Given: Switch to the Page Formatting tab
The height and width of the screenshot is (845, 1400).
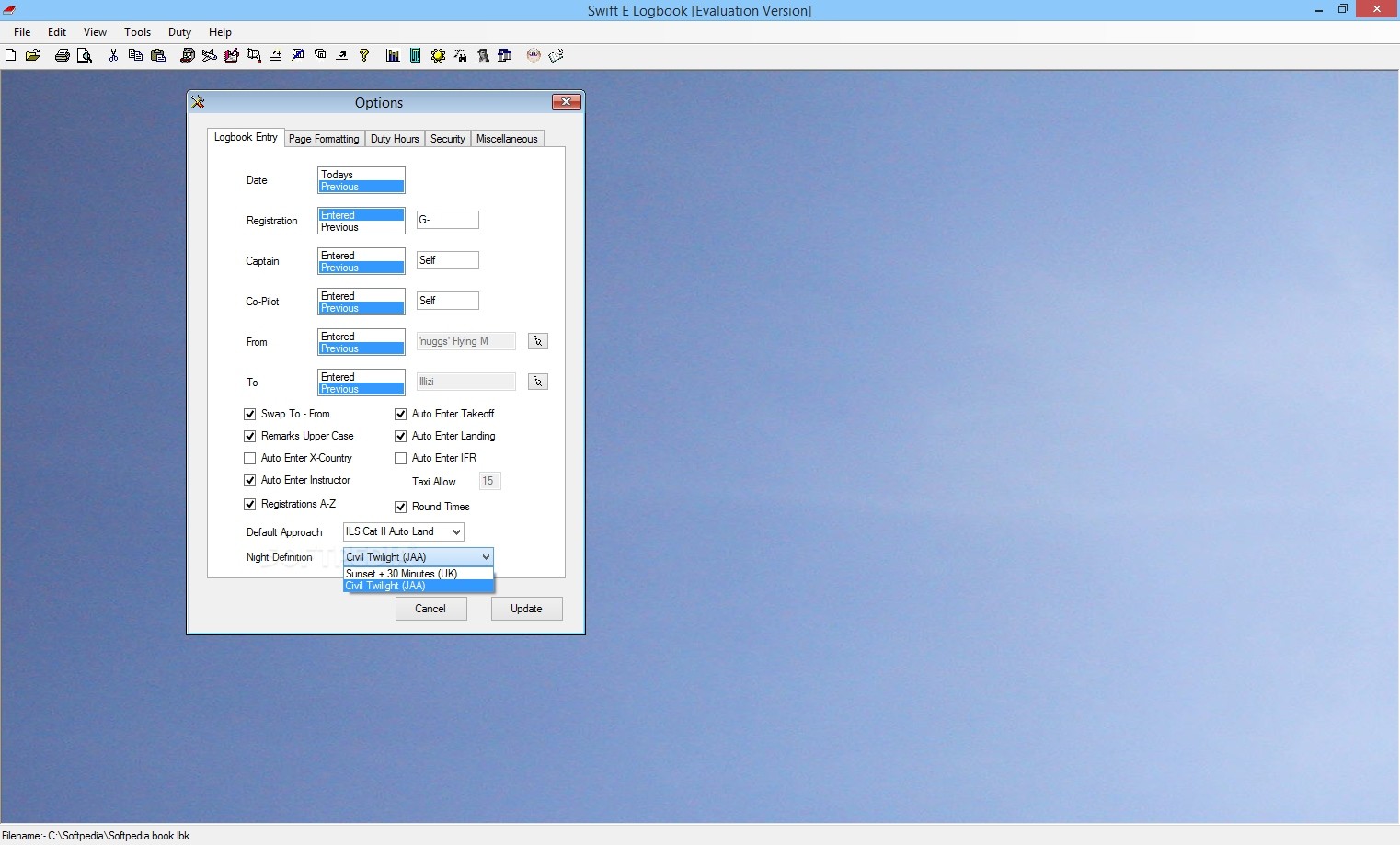Looking at the screenshot, I should coord(324,139).
